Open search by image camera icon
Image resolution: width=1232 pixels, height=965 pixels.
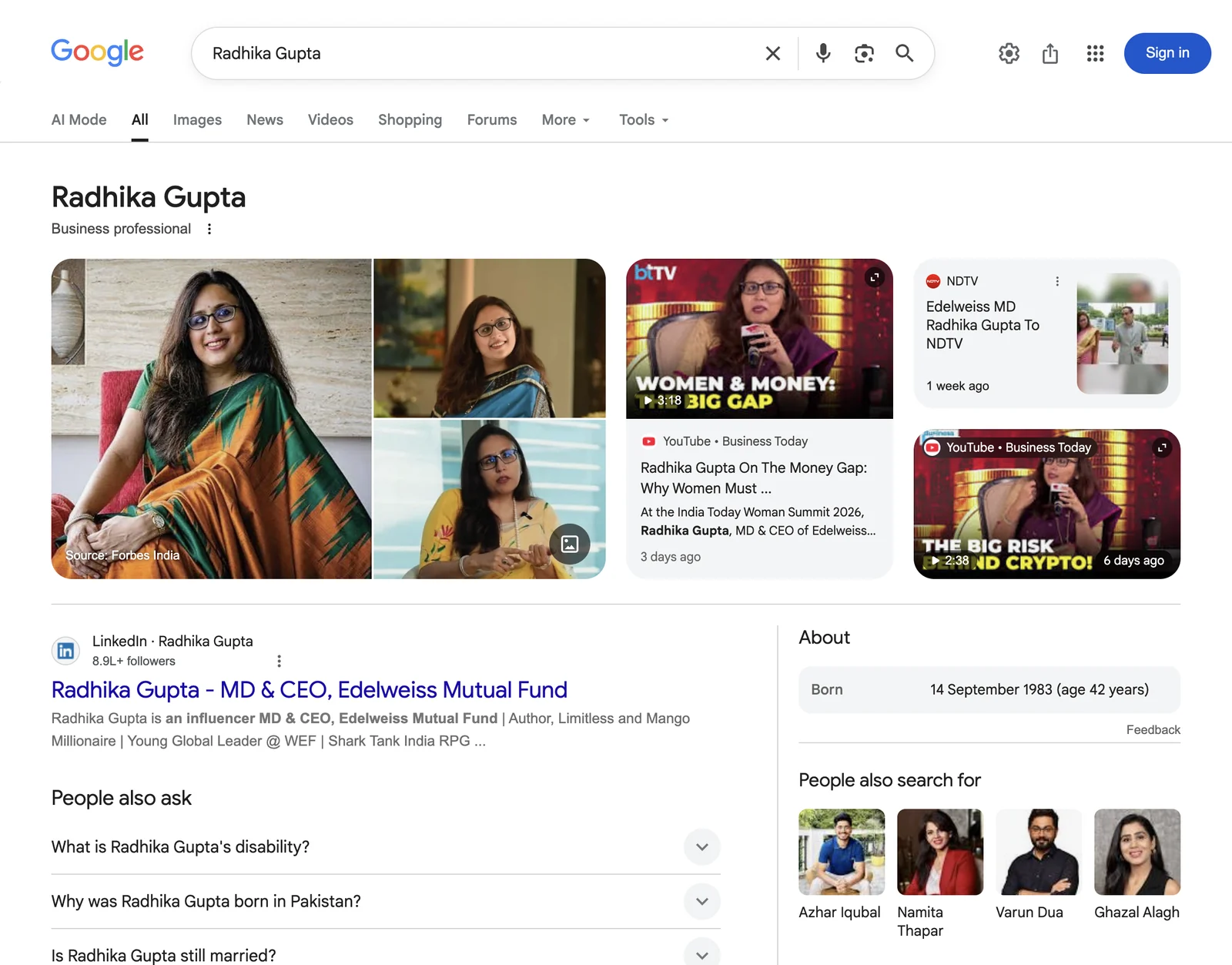(864, 53)
